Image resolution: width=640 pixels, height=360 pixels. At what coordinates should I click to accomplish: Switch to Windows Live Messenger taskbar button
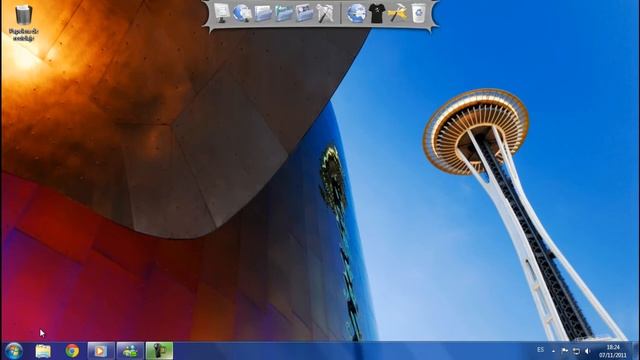[130, 351]
